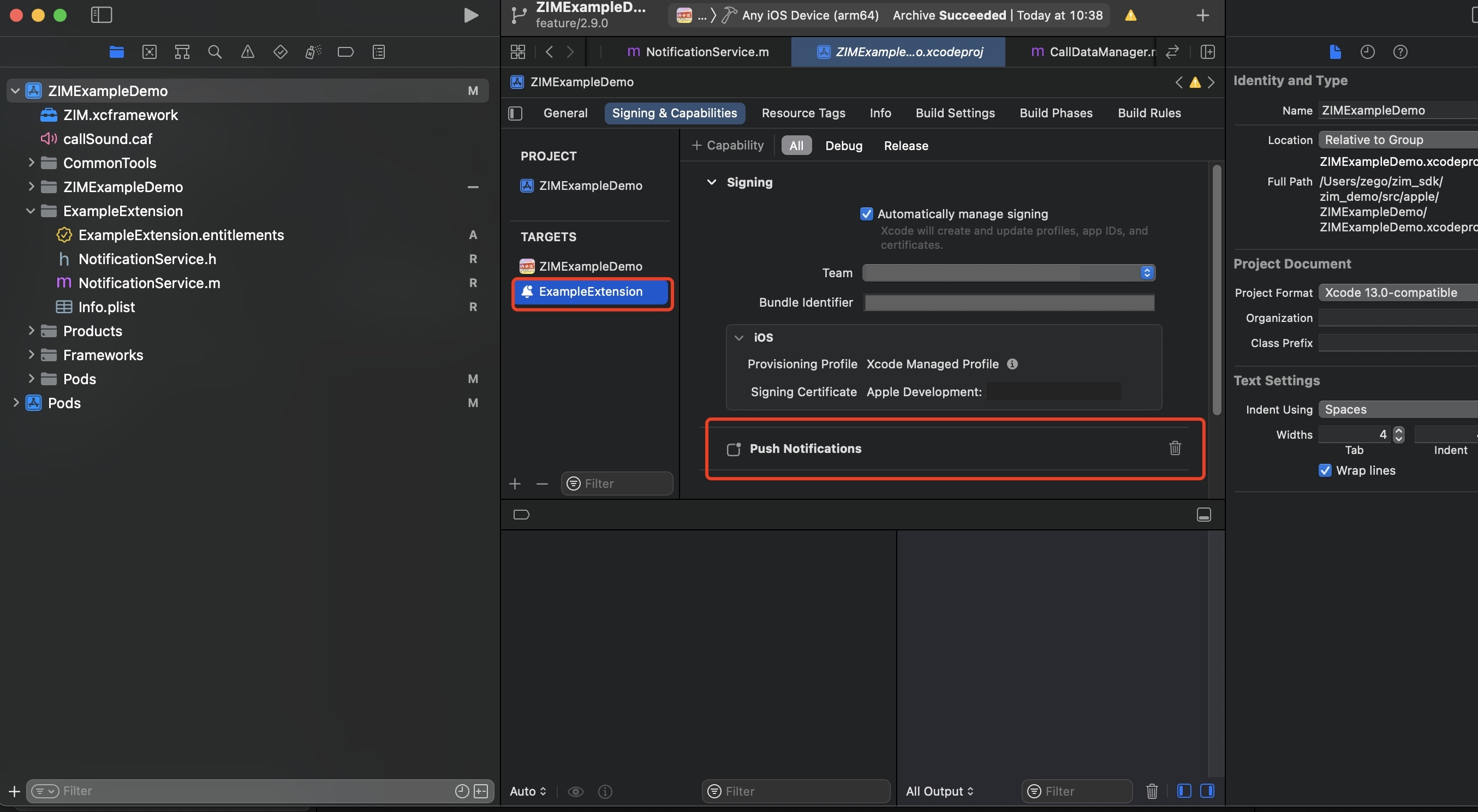This screenshot has height=812, width=1478.
Task: Open the History inspector clock icon
Action: pyautogui.click(x=1367, y=52)
